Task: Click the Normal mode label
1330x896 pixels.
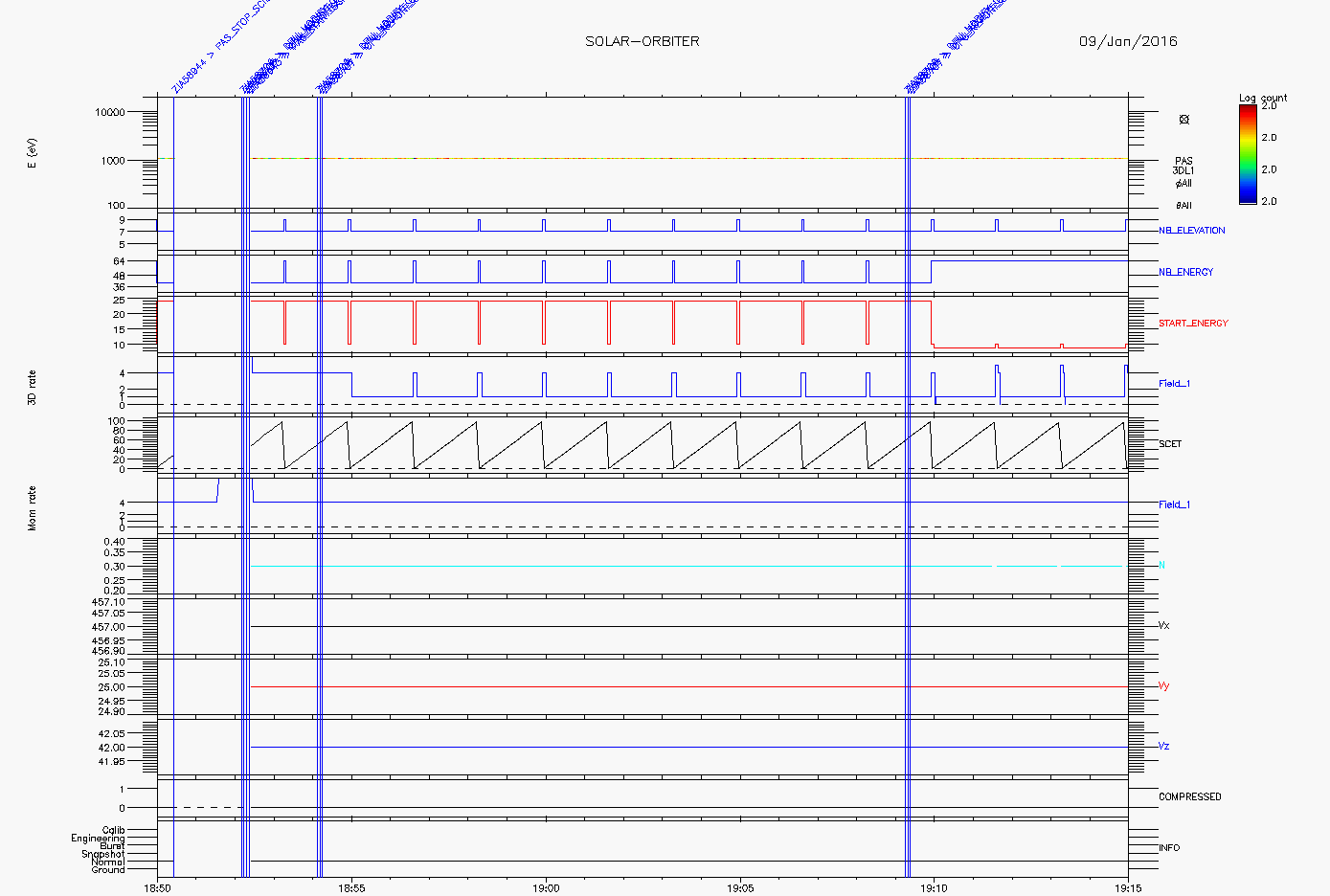Action: (107, 862)
